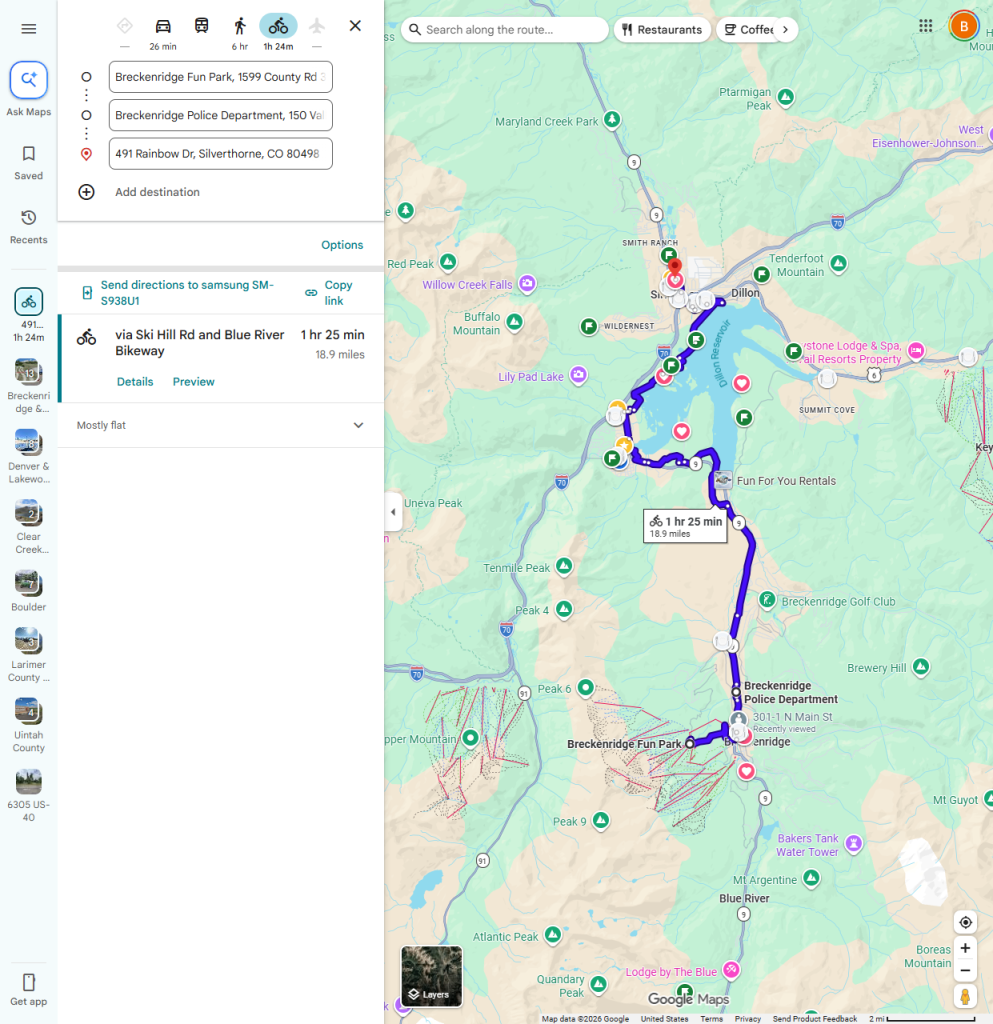Image resolution: width=993 pixels, height=1024 pixels.
Task: Click Willow Creek Falls marker
Action: click(x=527, y=283)
